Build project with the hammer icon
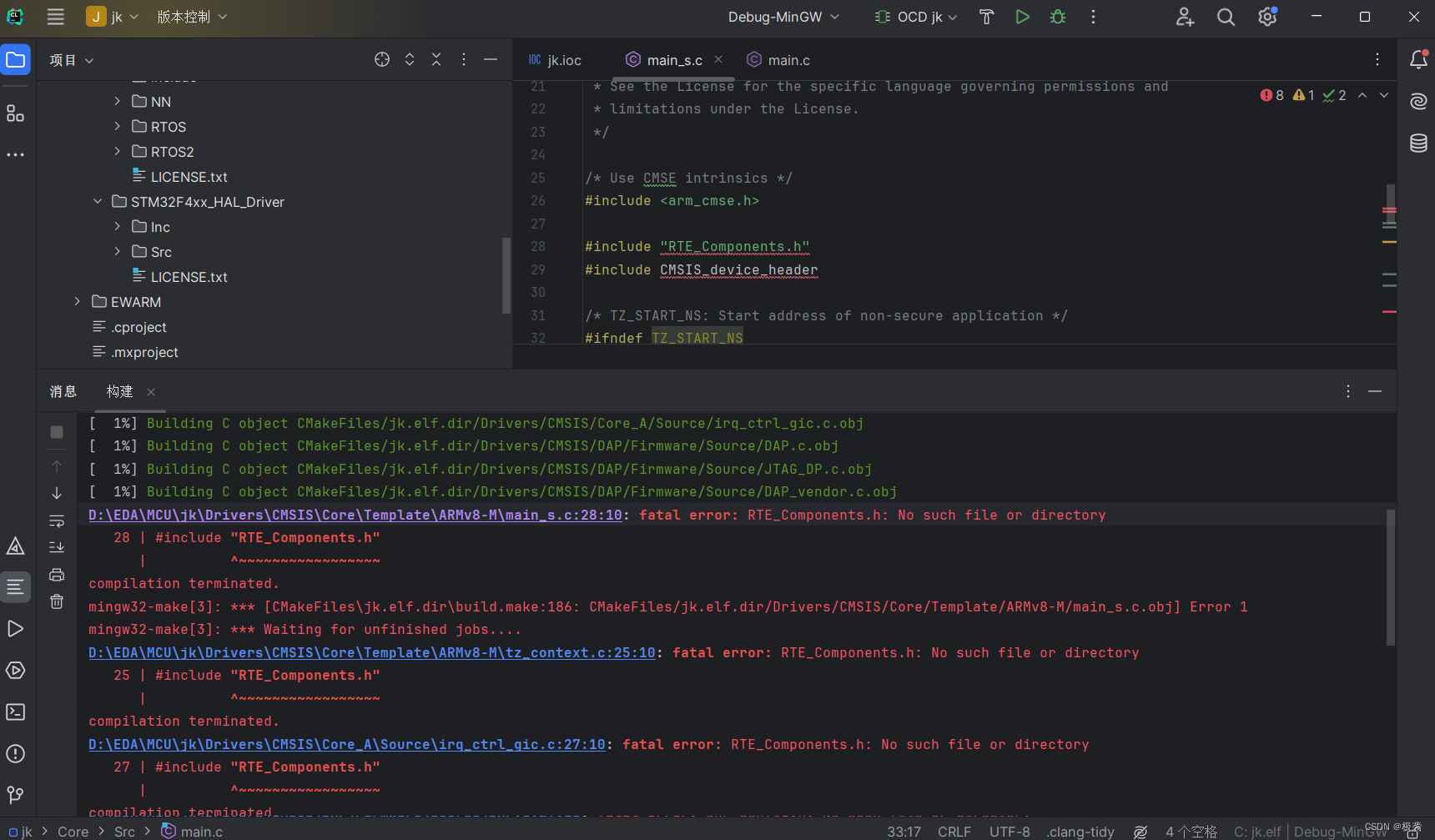 click(986, 17)
